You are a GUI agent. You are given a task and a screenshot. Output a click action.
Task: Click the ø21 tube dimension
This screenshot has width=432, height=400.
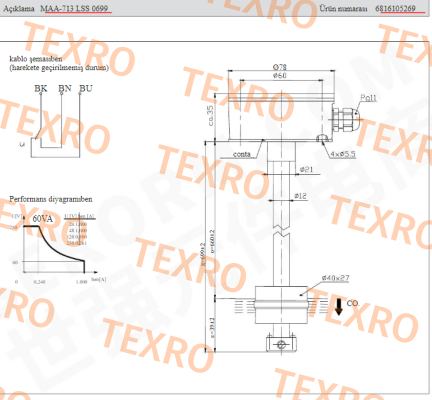tap(306, 170)
